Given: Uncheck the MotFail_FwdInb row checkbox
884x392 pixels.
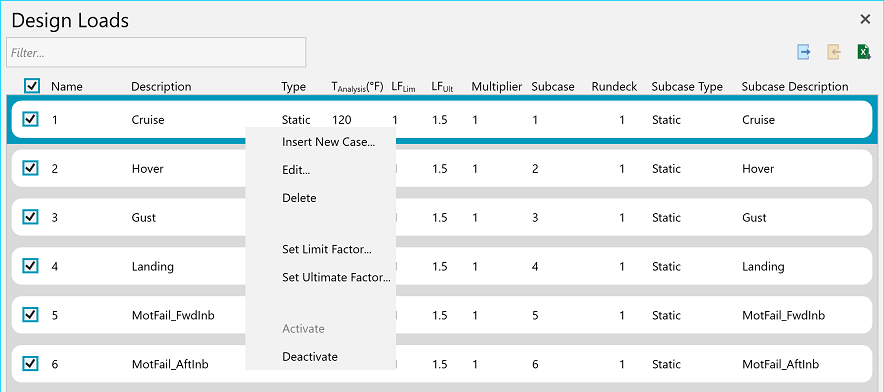Looking at the screenshot, I should pyautogui.click(x=30, y=315).
